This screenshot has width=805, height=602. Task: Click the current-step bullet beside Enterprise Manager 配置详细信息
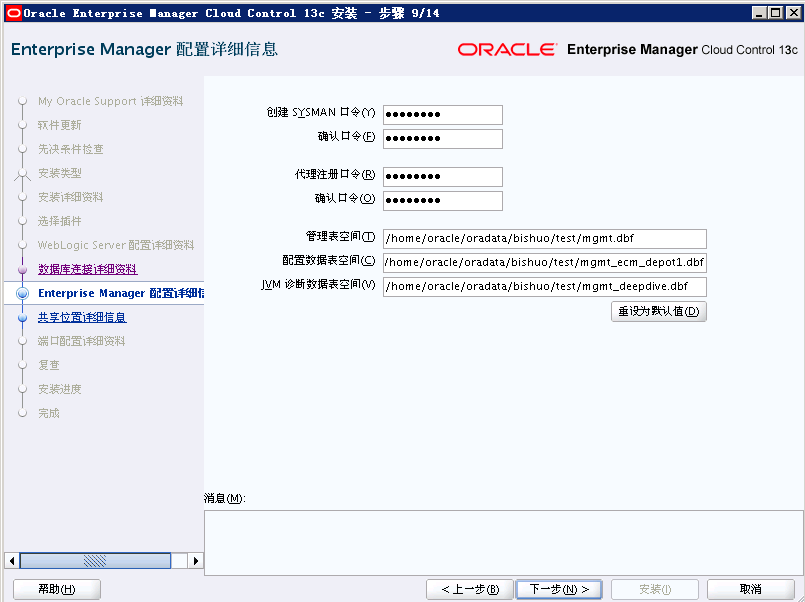[23, 293]
